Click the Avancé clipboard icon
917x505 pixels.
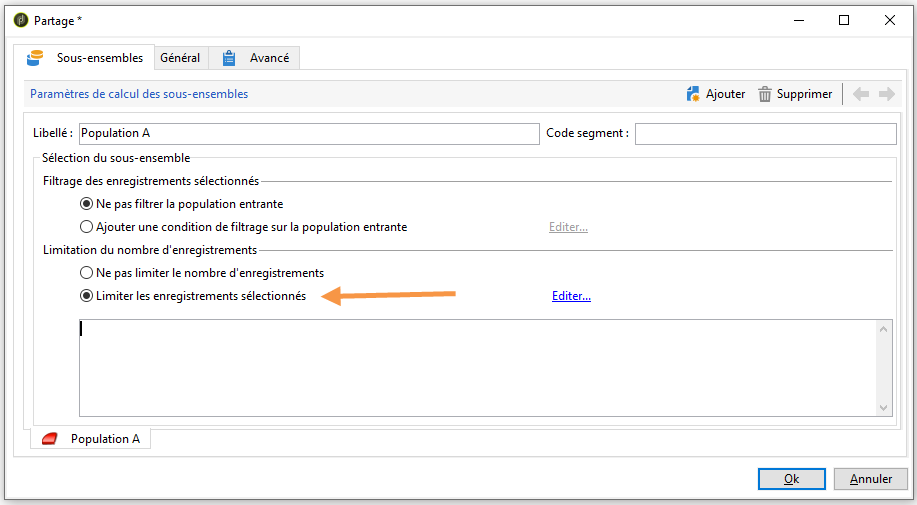click(x=229, y=58)
